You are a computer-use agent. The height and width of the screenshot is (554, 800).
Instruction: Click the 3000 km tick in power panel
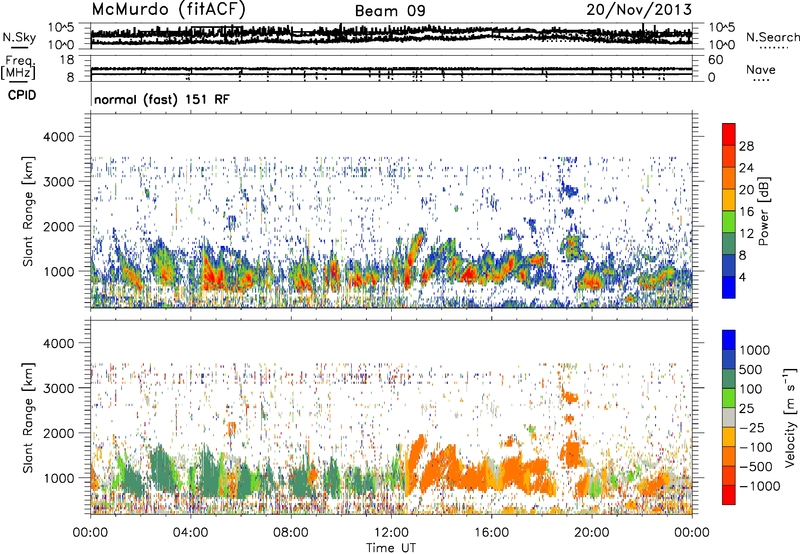point(58,182)
